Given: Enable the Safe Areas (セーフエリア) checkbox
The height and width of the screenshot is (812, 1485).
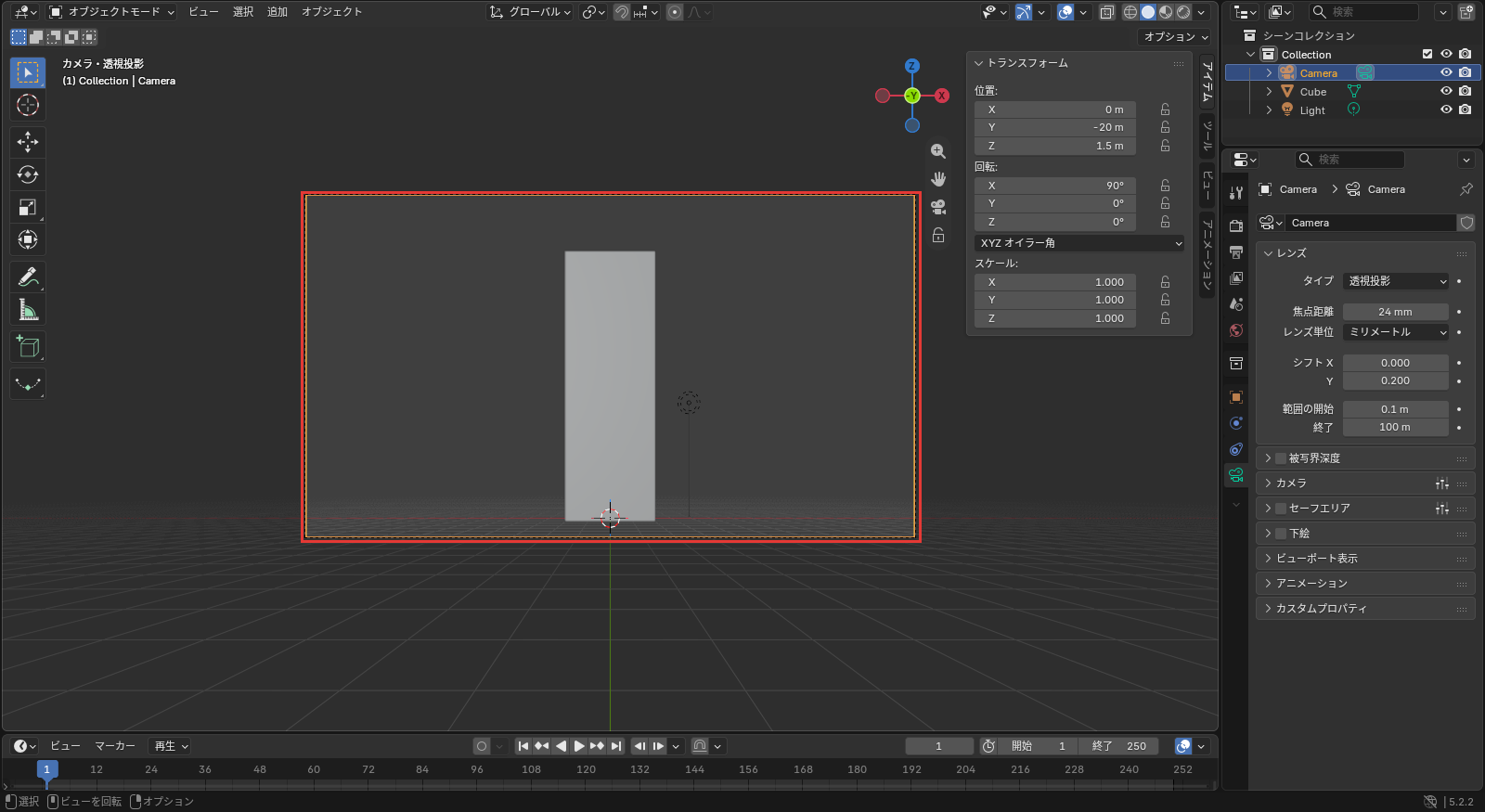Looking at the screenshot, I should 1281,509.
